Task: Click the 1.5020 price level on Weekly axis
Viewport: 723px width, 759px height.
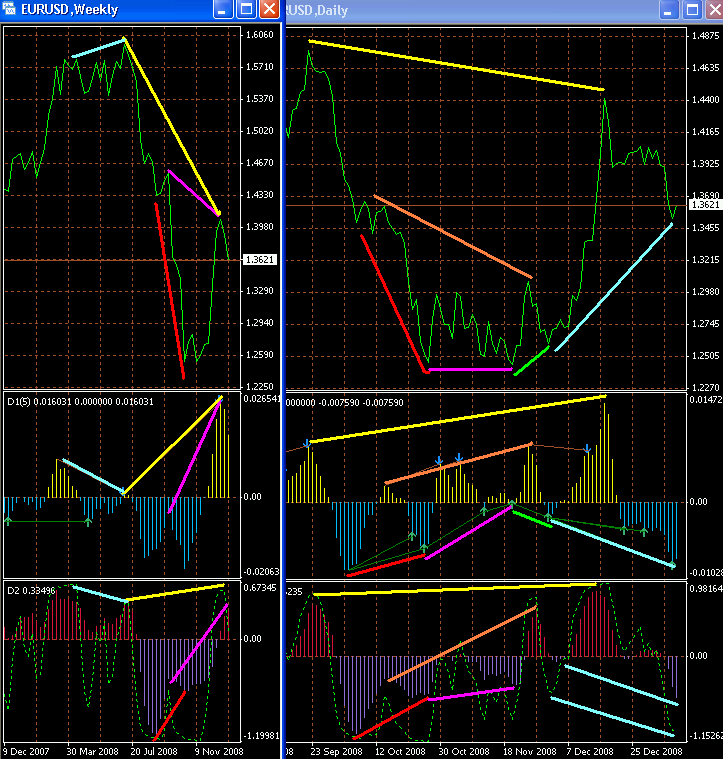Action: tap(260, 131)
